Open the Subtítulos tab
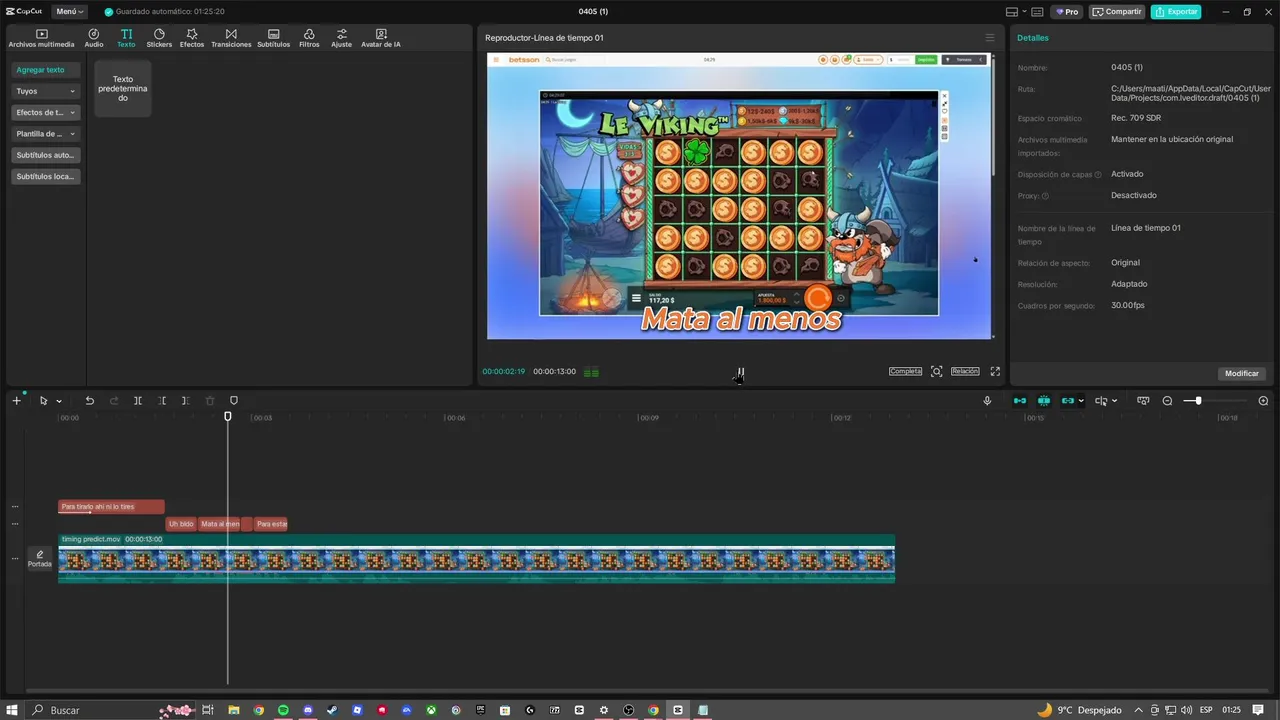Image resolution: width=1280 pixels, height=720 pixels. coord(273,38)
